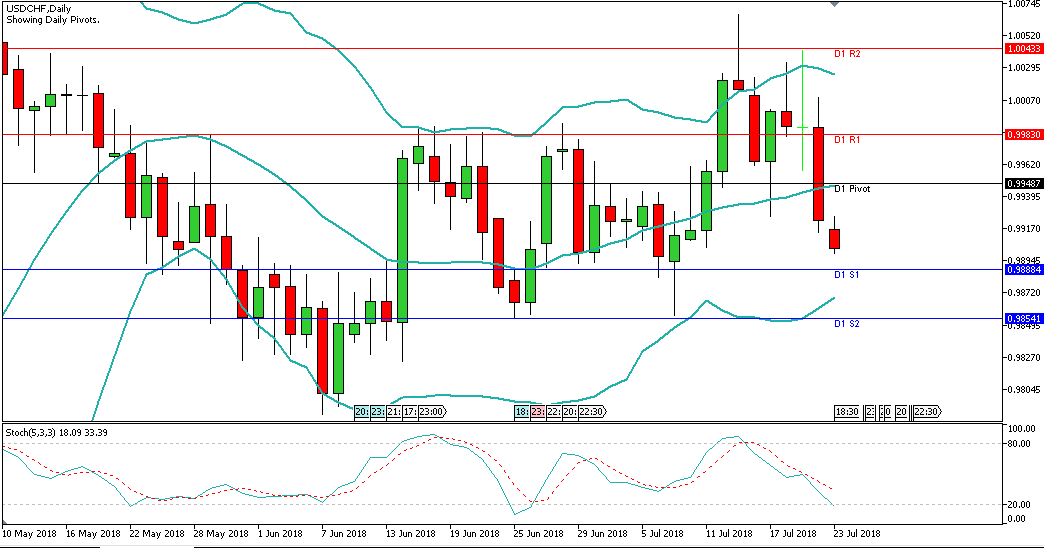Viewport: 1044px width, 548px height.
Task: Click the pink 23: event marker
Action: [537, 412]
